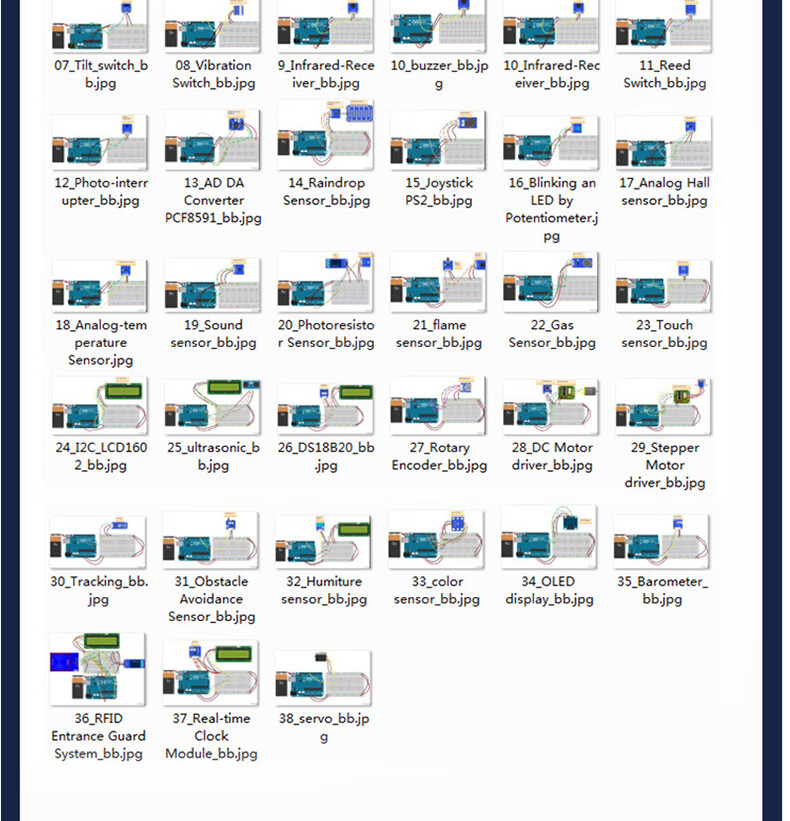Select the 21_flame sensor_bb.jpg thumbnail

[438, 282]
